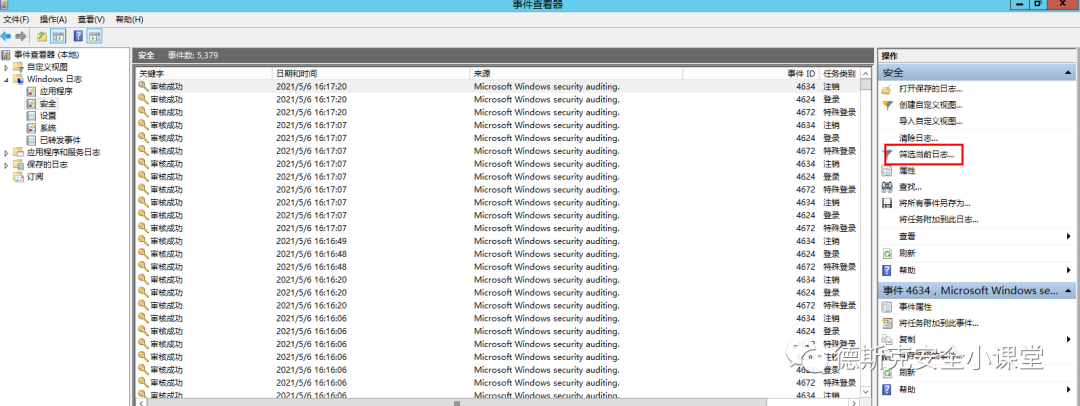Select the 16:16:49 注销 event row
This screenshot has height=406, width=1080.
click(x=497, y=241)
